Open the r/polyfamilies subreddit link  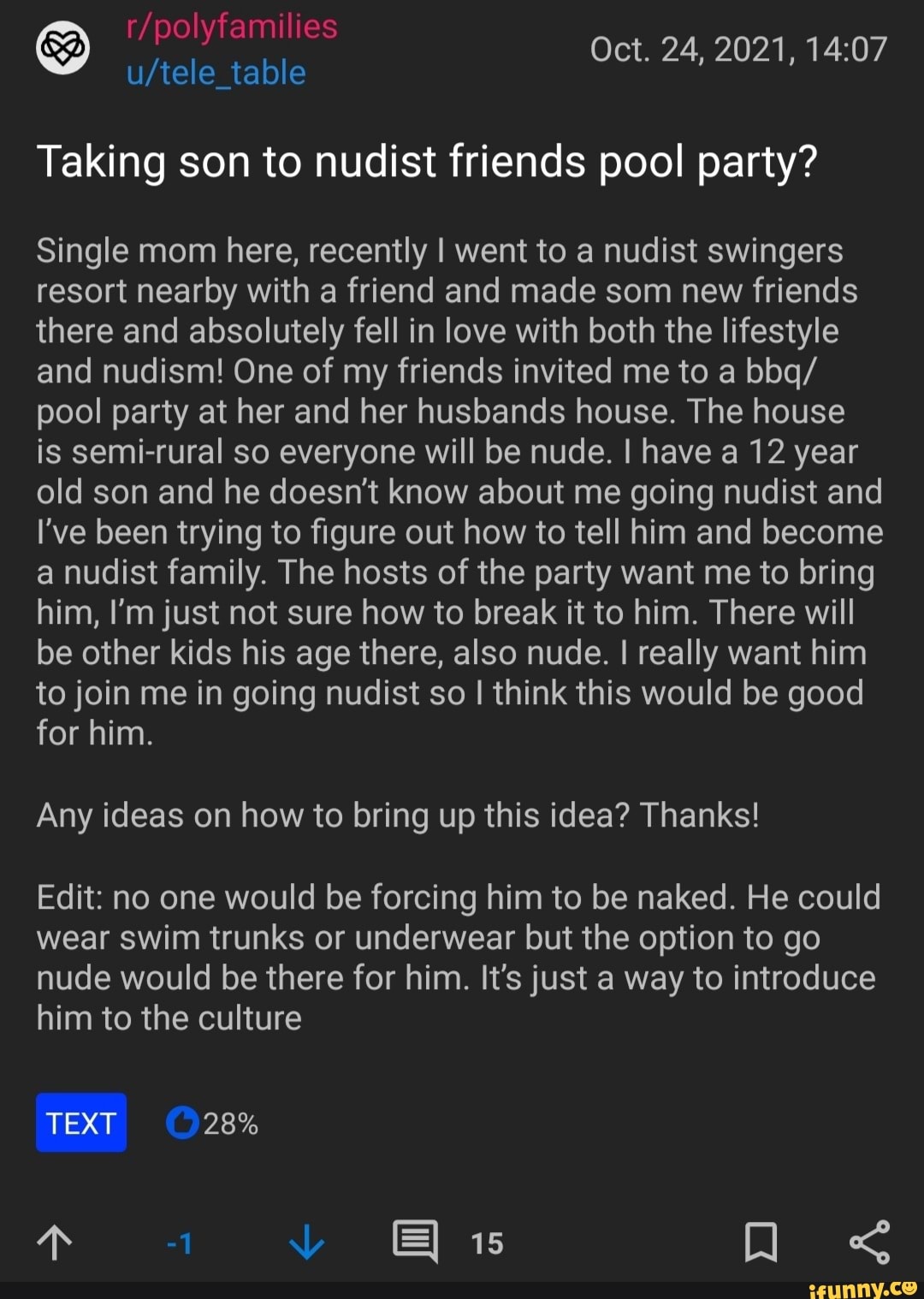coord(232,27)
